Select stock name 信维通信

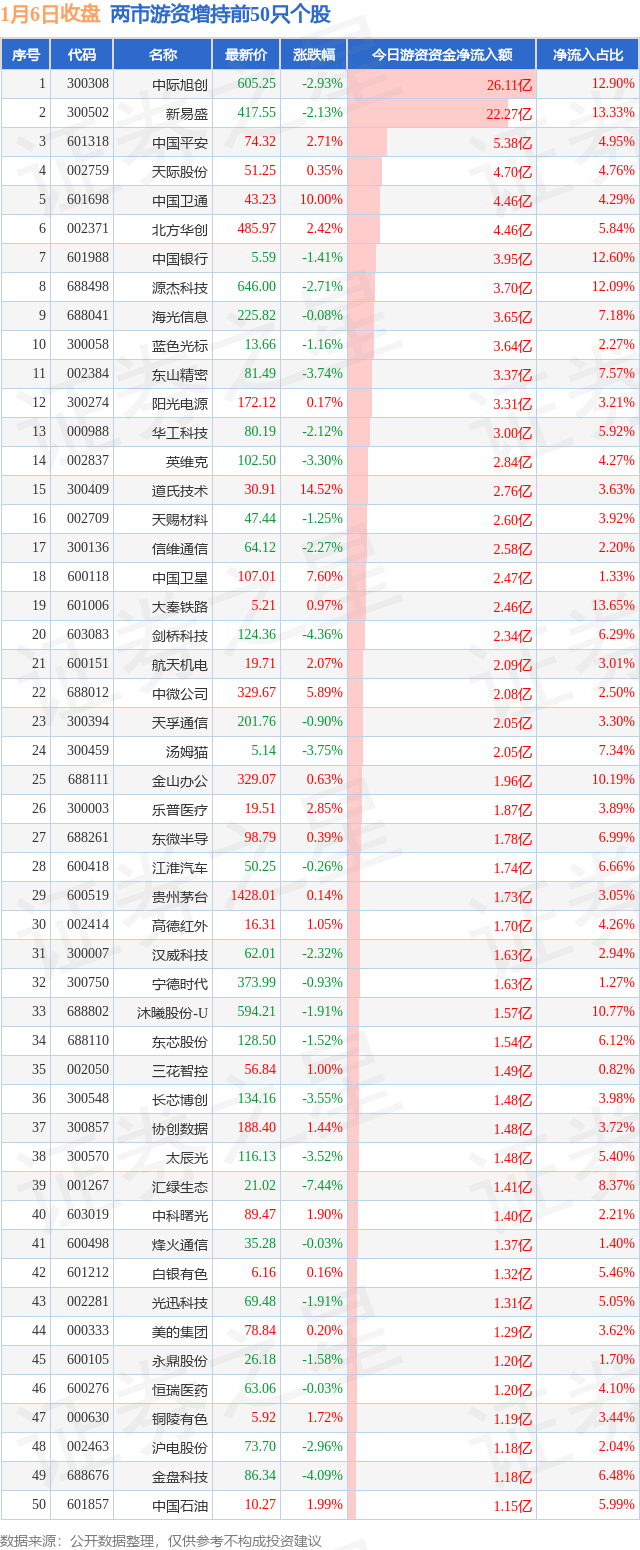(180, 548)
